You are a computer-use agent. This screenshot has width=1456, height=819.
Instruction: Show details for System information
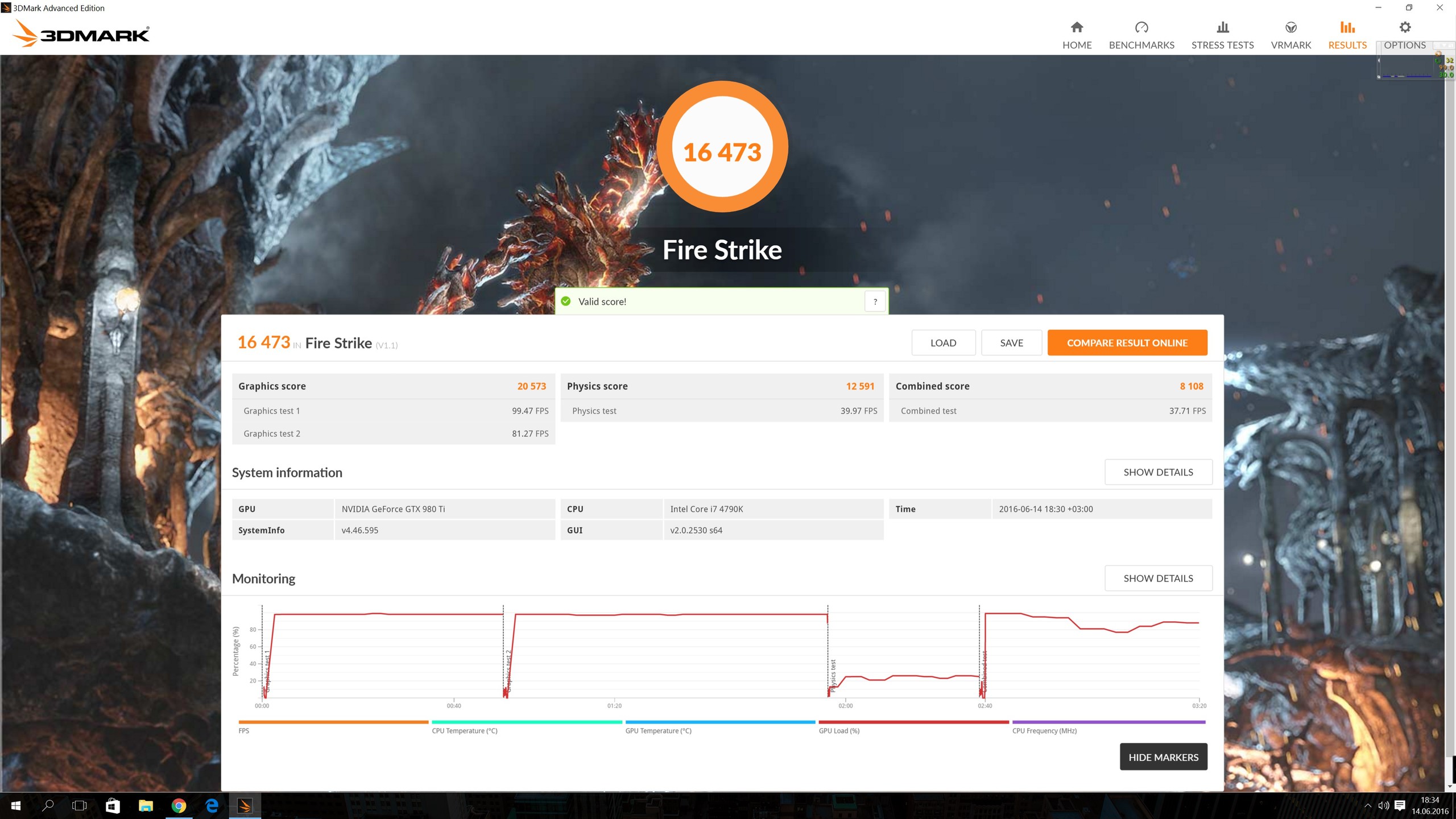point(1158,472)
